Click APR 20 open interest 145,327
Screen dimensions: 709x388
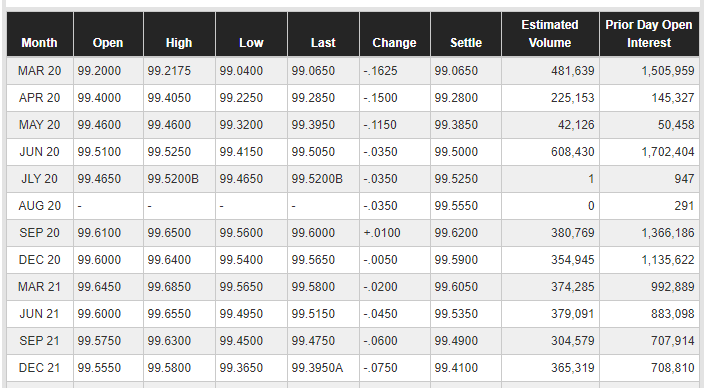click(x=673, y=98)
